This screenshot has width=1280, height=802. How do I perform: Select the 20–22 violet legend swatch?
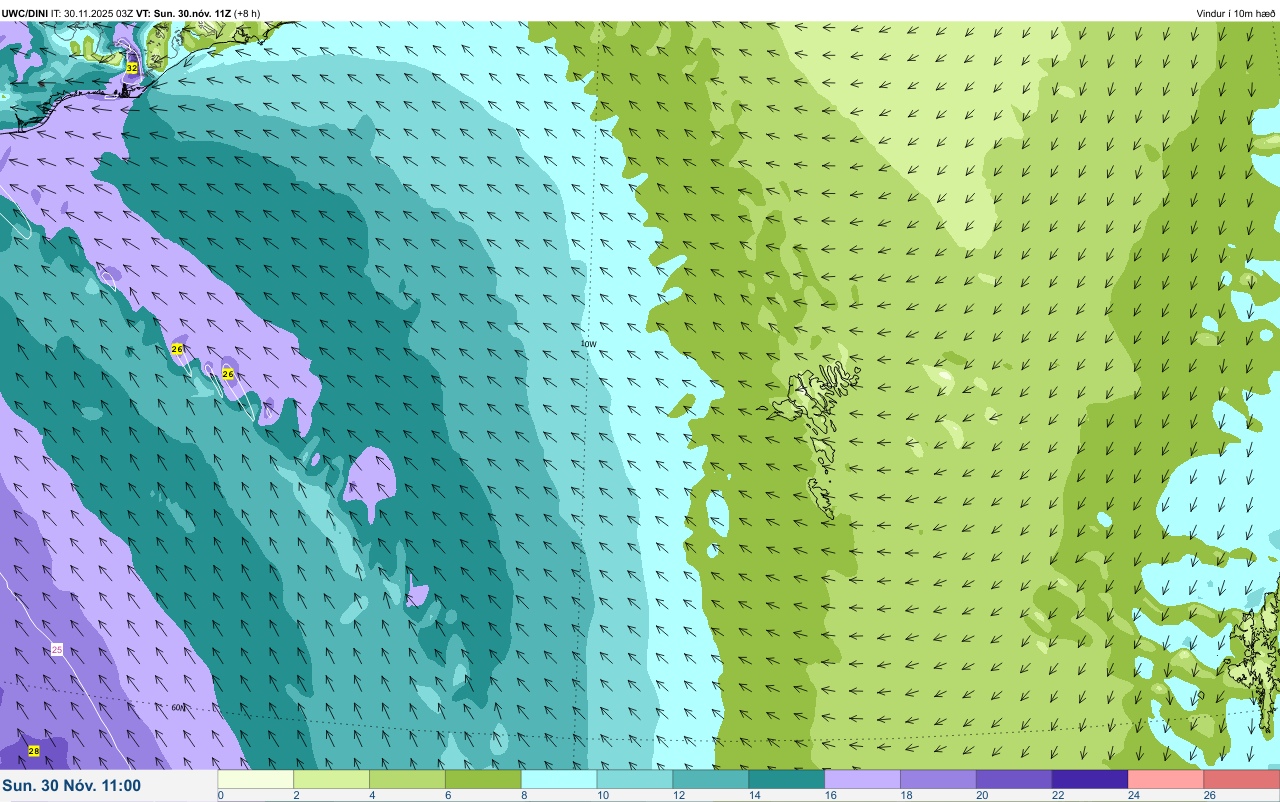click(1015, 779)
